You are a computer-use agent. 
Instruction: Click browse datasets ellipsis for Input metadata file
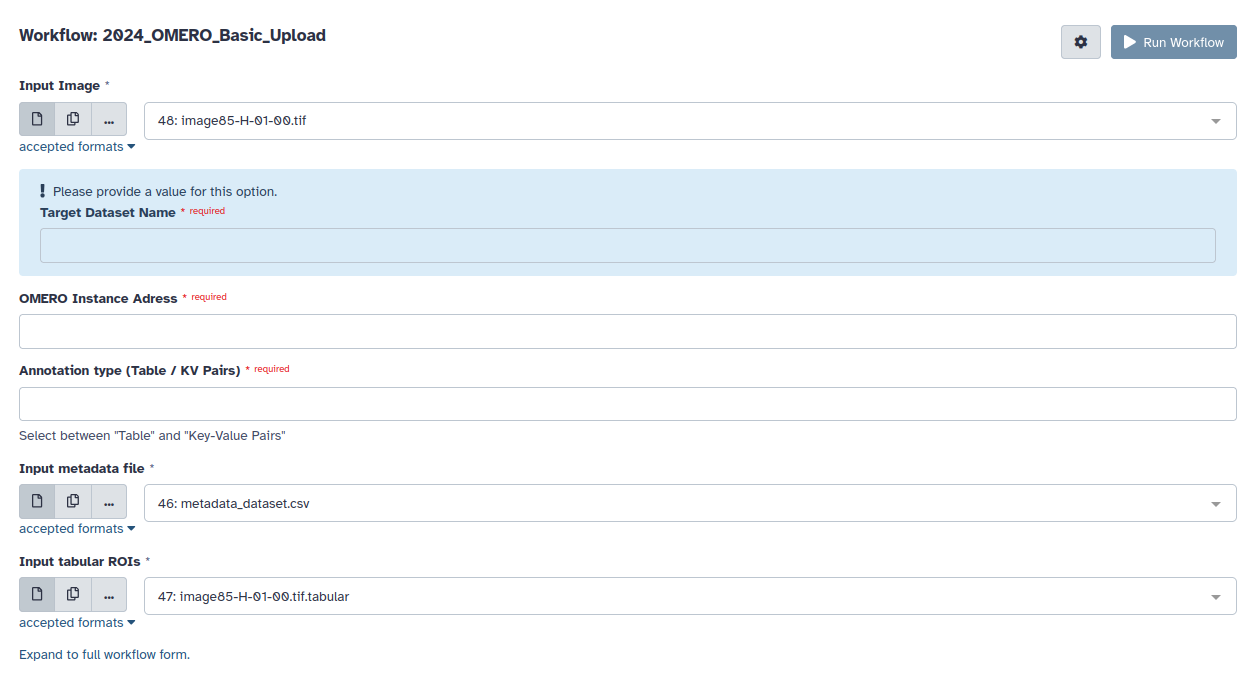[109, 501]
